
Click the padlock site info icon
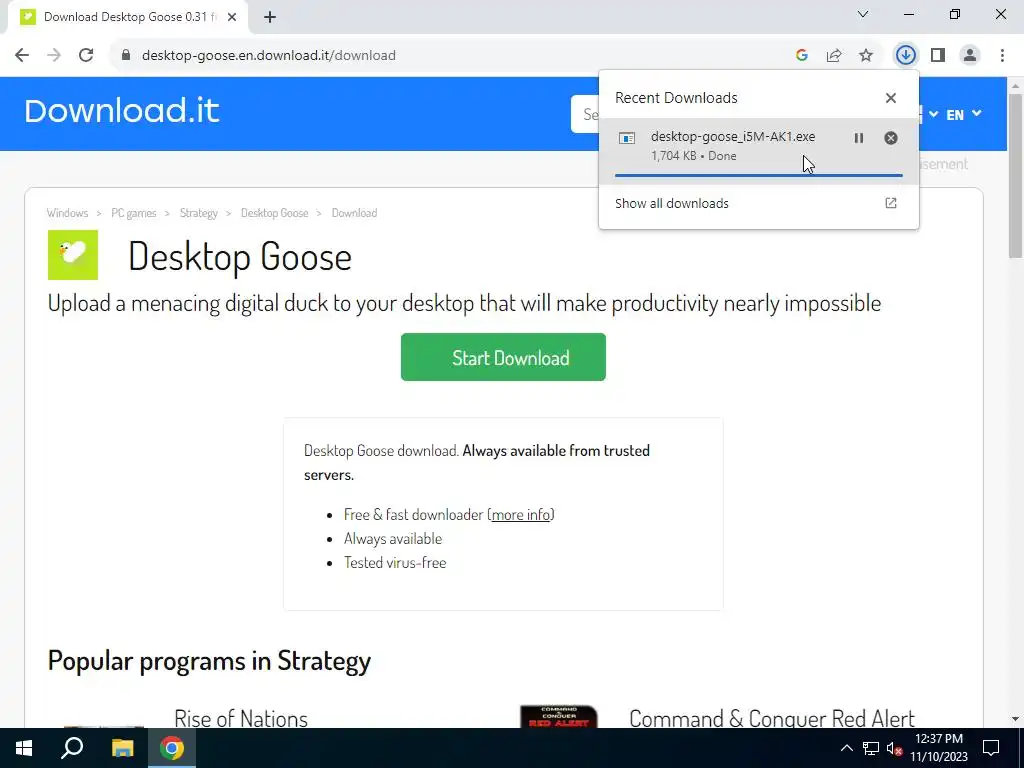(125, 56)
